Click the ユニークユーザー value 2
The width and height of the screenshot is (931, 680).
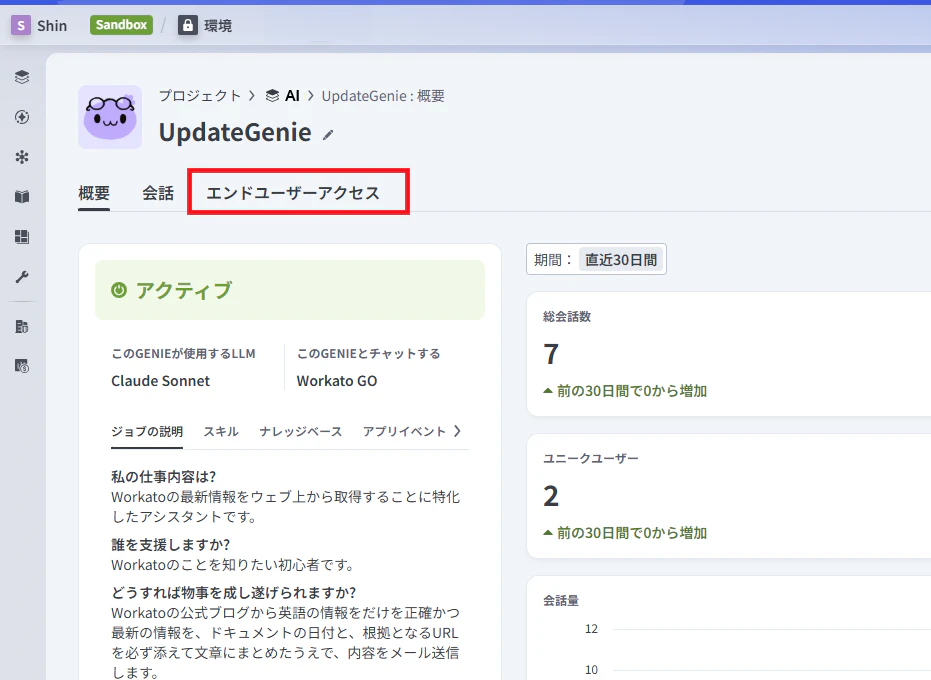(x=551, y=496)
